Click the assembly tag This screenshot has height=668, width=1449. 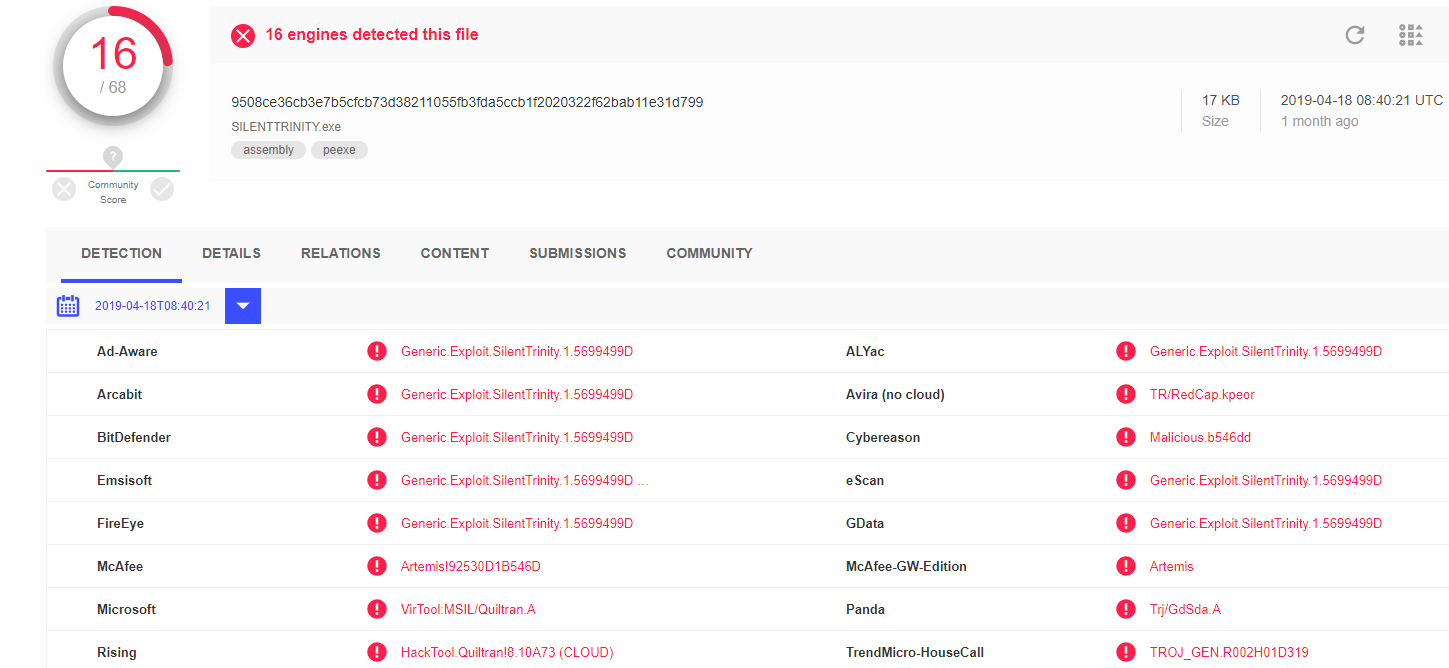(x=268, y=150)
